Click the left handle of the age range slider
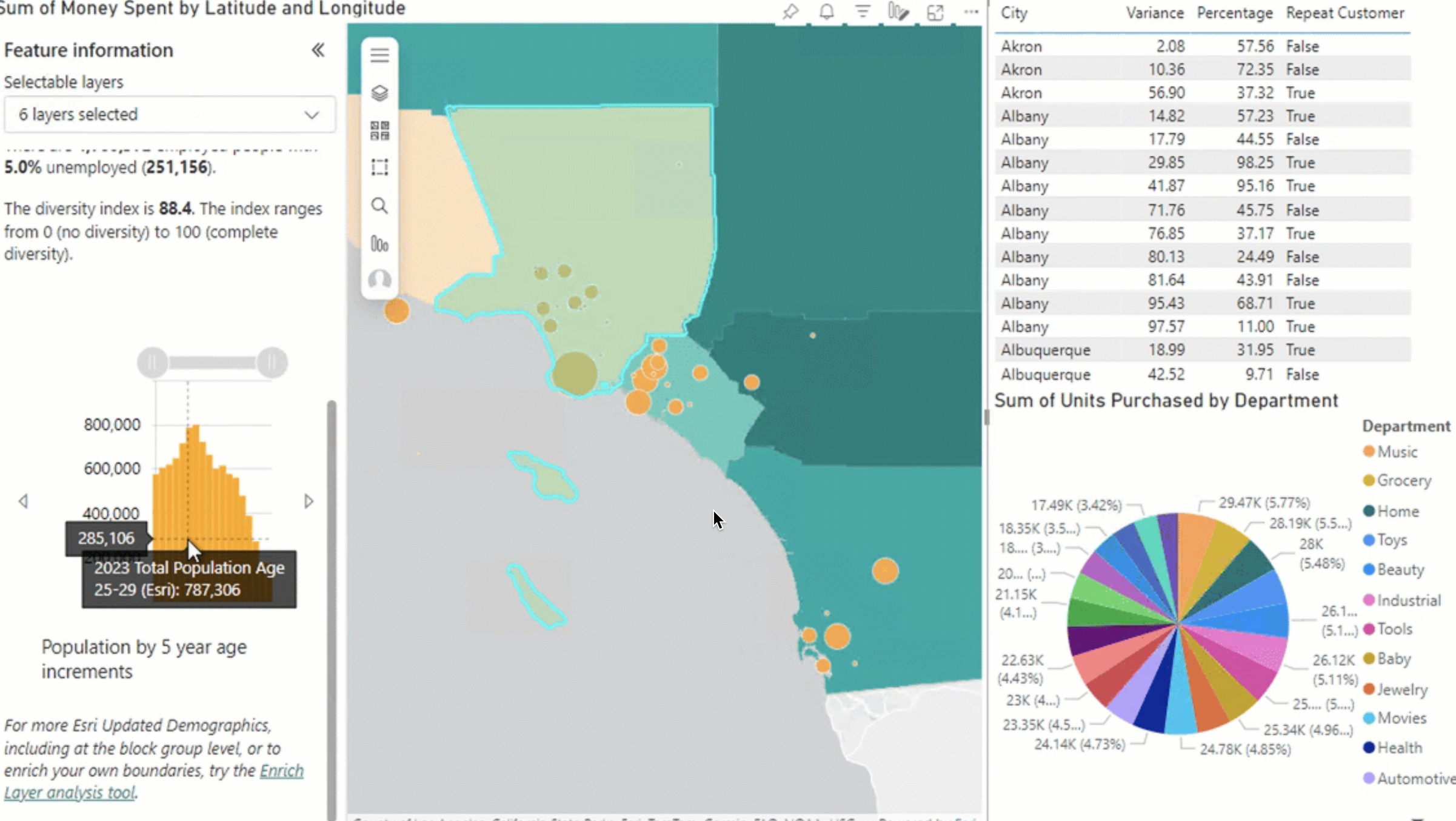Image resolution: width=1456 pixels, height=821 pixels. tap(153, 362)
